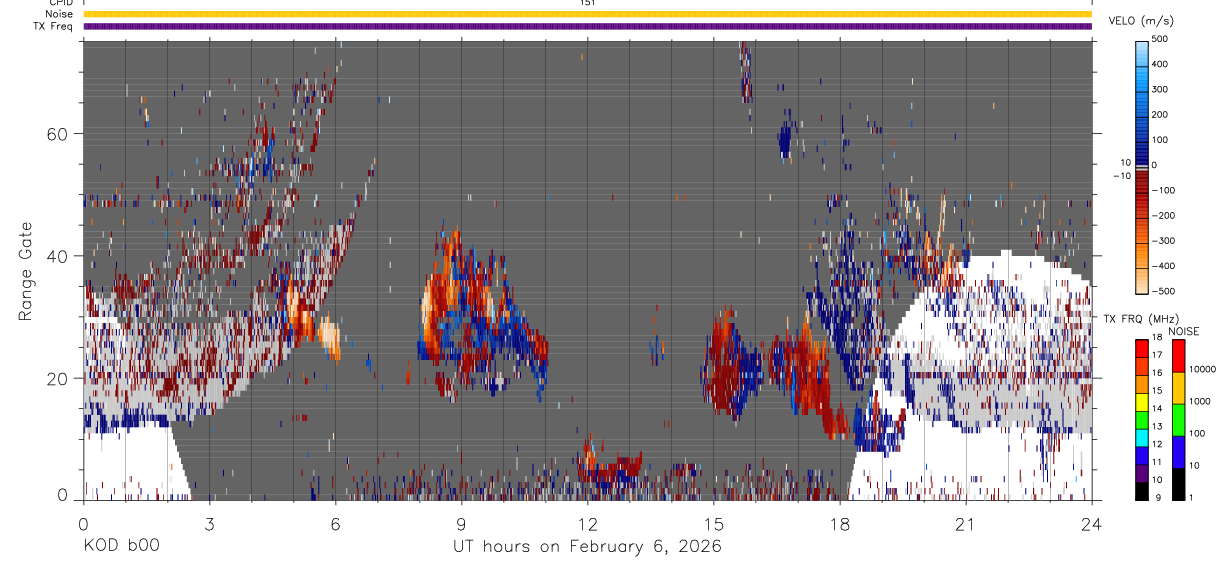Screen dimensions: 1228x567
Task: Click the 'NOISE' legend title
Action: click(1182, 331)
